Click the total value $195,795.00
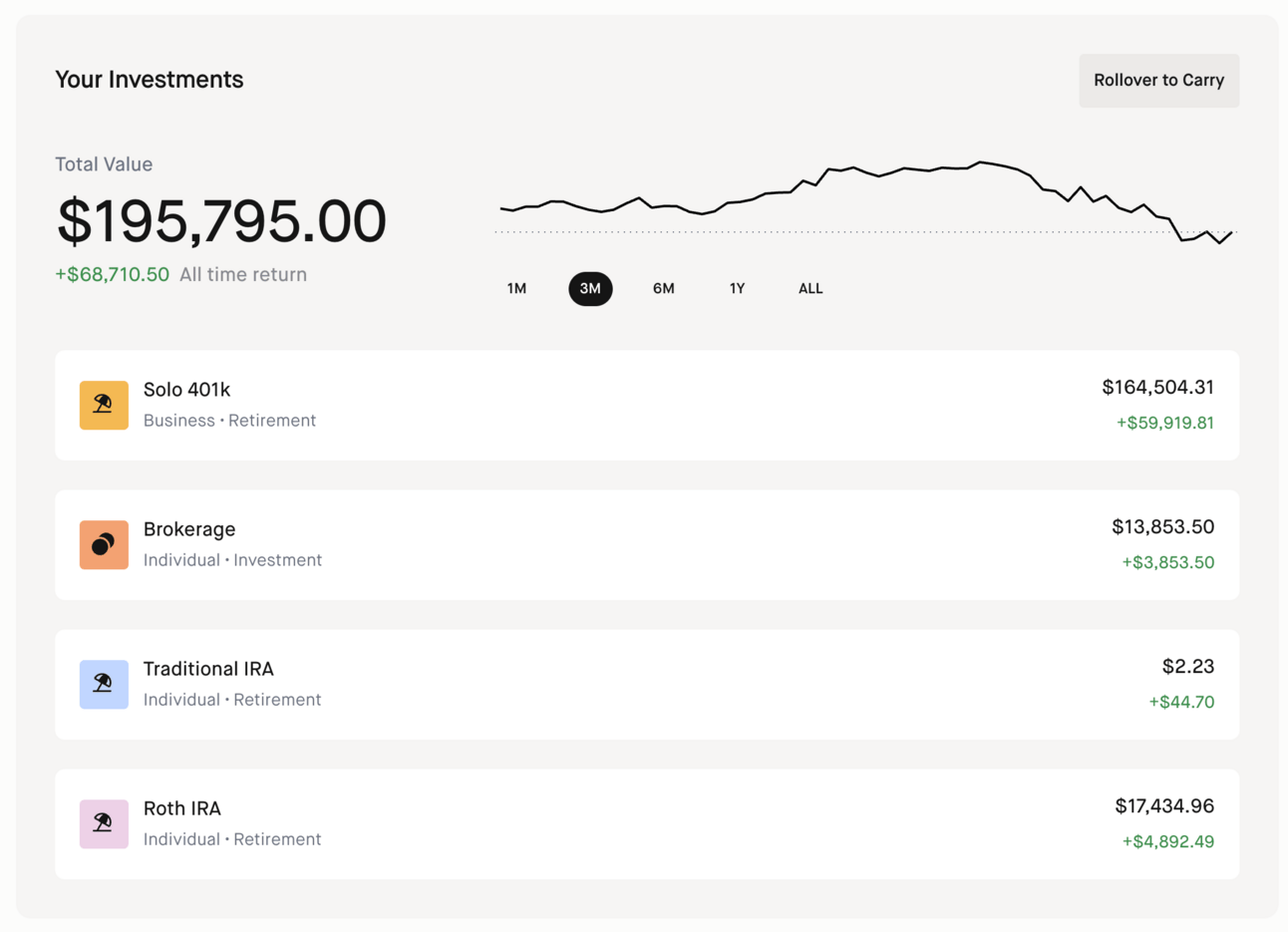 (x=221, y=221)
